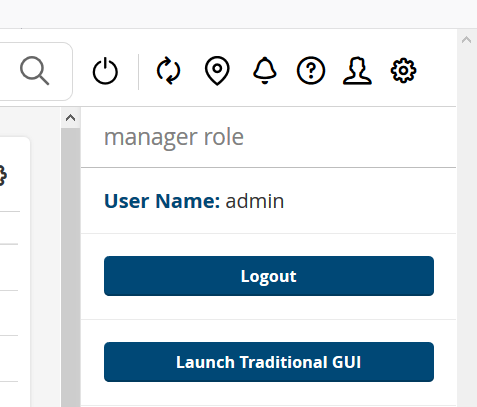Toggle the user profile icon
The image size is (477, 407).
[x=357, y=71]
